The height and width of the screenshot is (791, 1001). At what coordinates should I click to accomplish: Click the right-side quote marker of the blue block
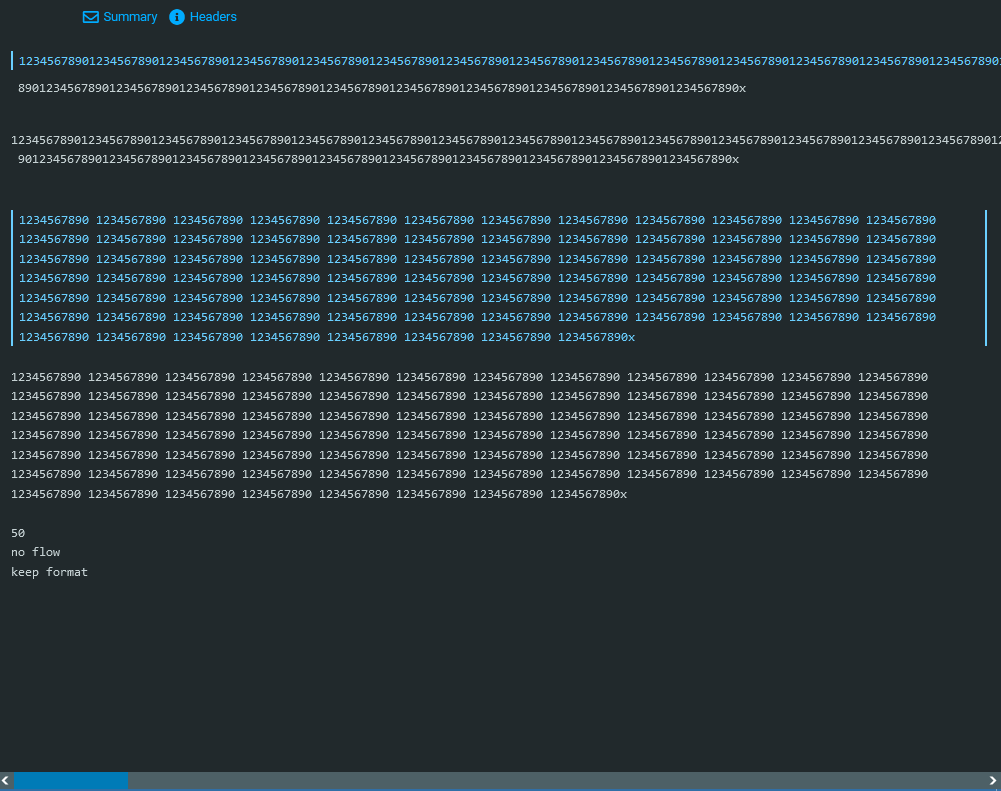pyautogui.click(x=986, y=277)
